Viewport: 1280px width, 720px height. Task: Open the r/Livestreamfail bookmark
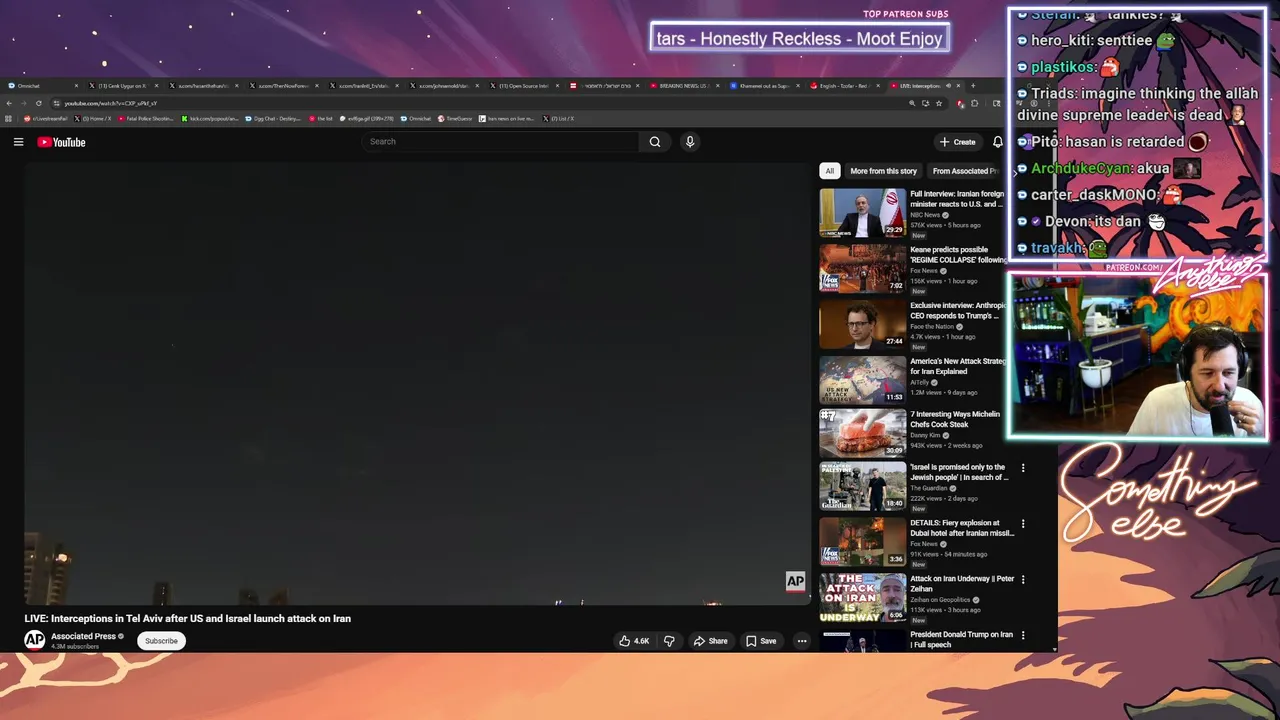click(x=47, y=119)
